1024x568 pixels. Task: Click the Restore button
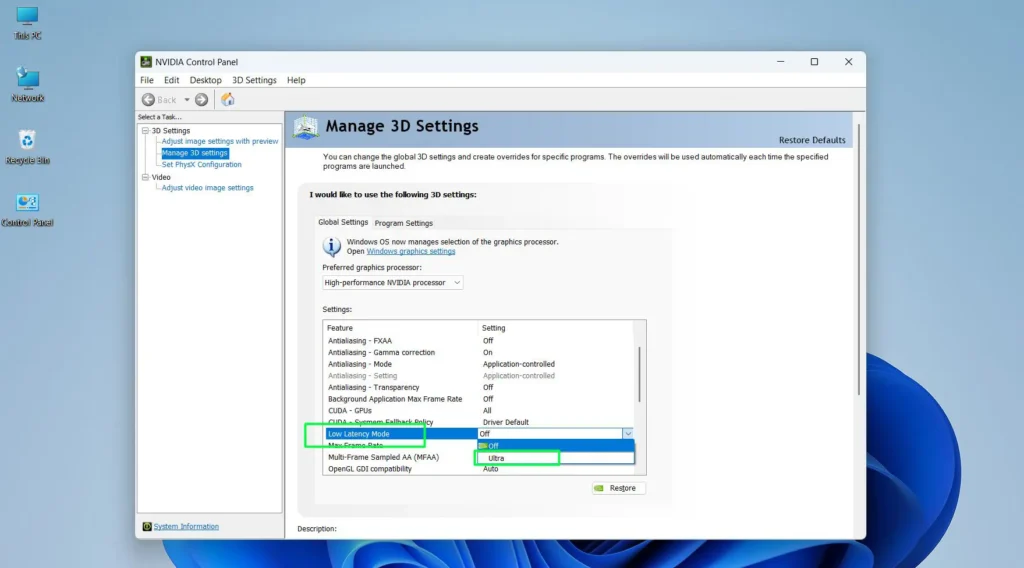click(618, 488)
